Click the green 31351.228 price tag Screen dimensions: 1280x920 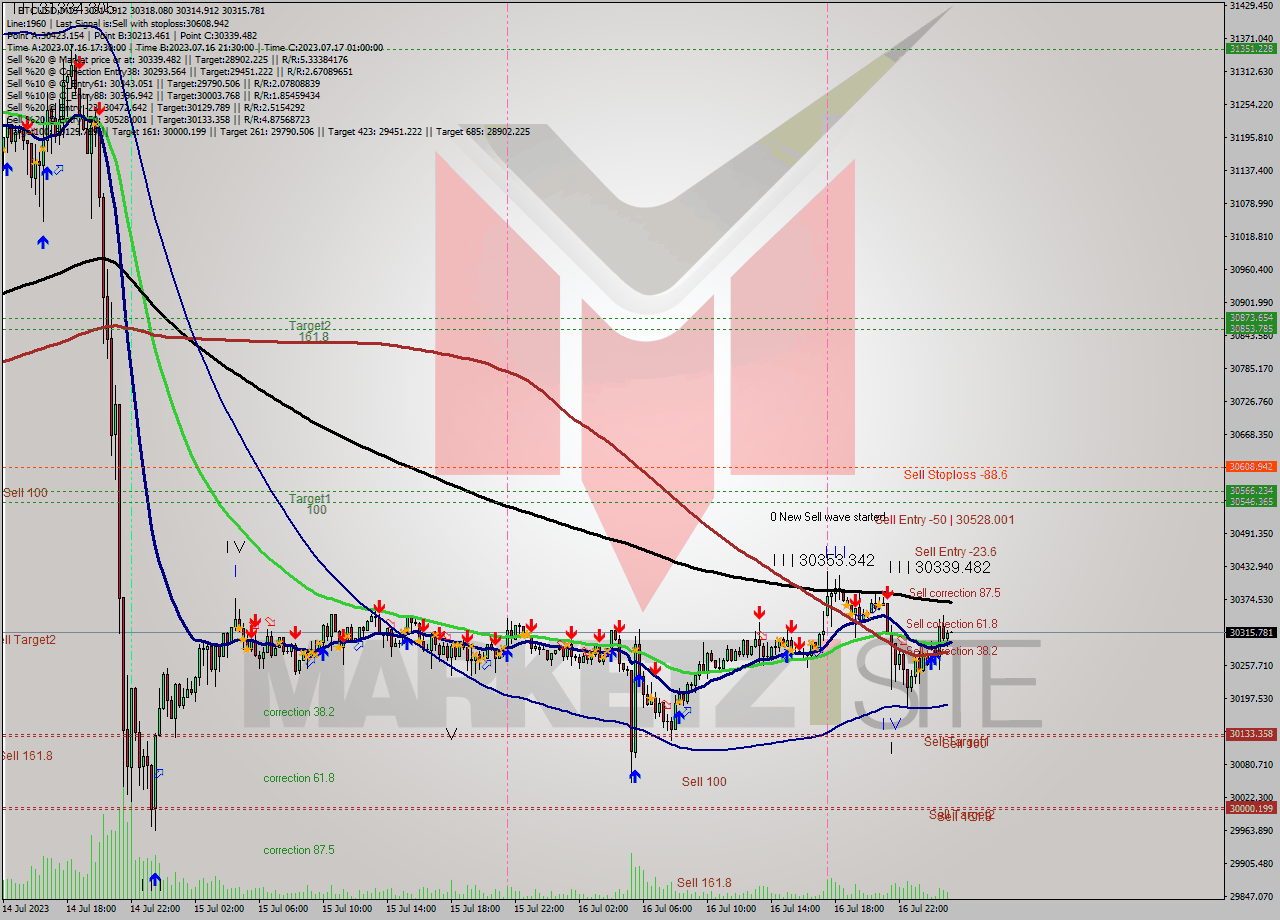[x=1251, y=48]
